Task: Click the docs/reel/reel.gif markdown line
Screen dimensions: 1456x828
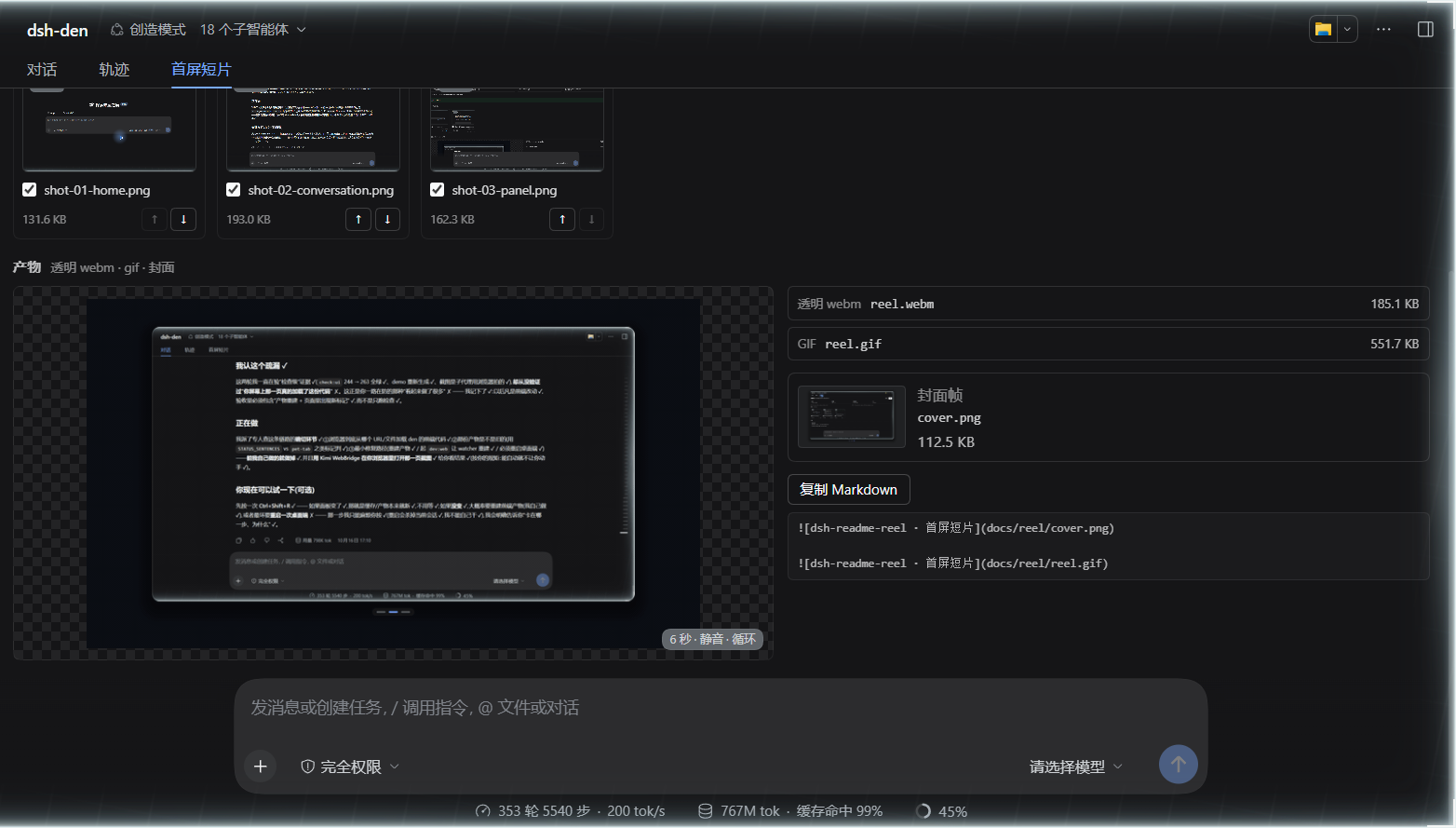Action: click(953, 563)
